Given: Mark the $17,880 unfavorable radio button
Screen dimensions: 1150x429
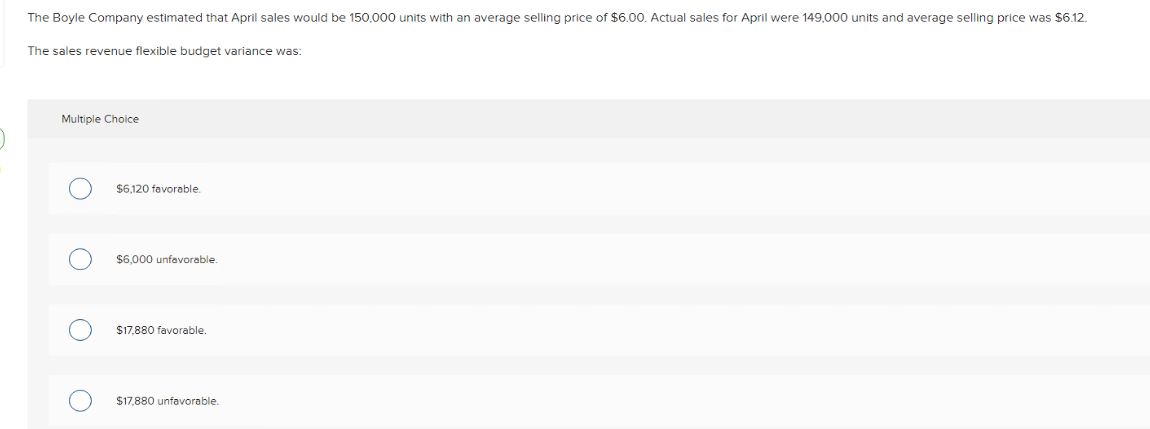Looking at the screenshot, I should [x=80, y=401].
